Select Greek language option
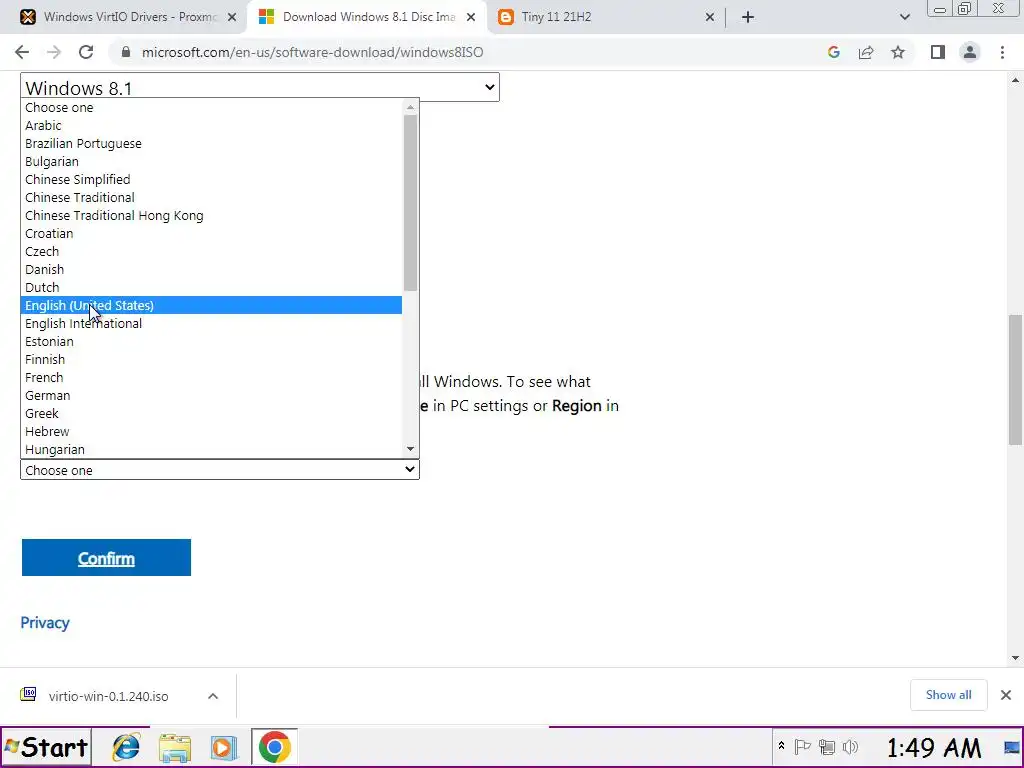Image resolution: width=1024 pixels, height=768 pixels. pos(212,413)
